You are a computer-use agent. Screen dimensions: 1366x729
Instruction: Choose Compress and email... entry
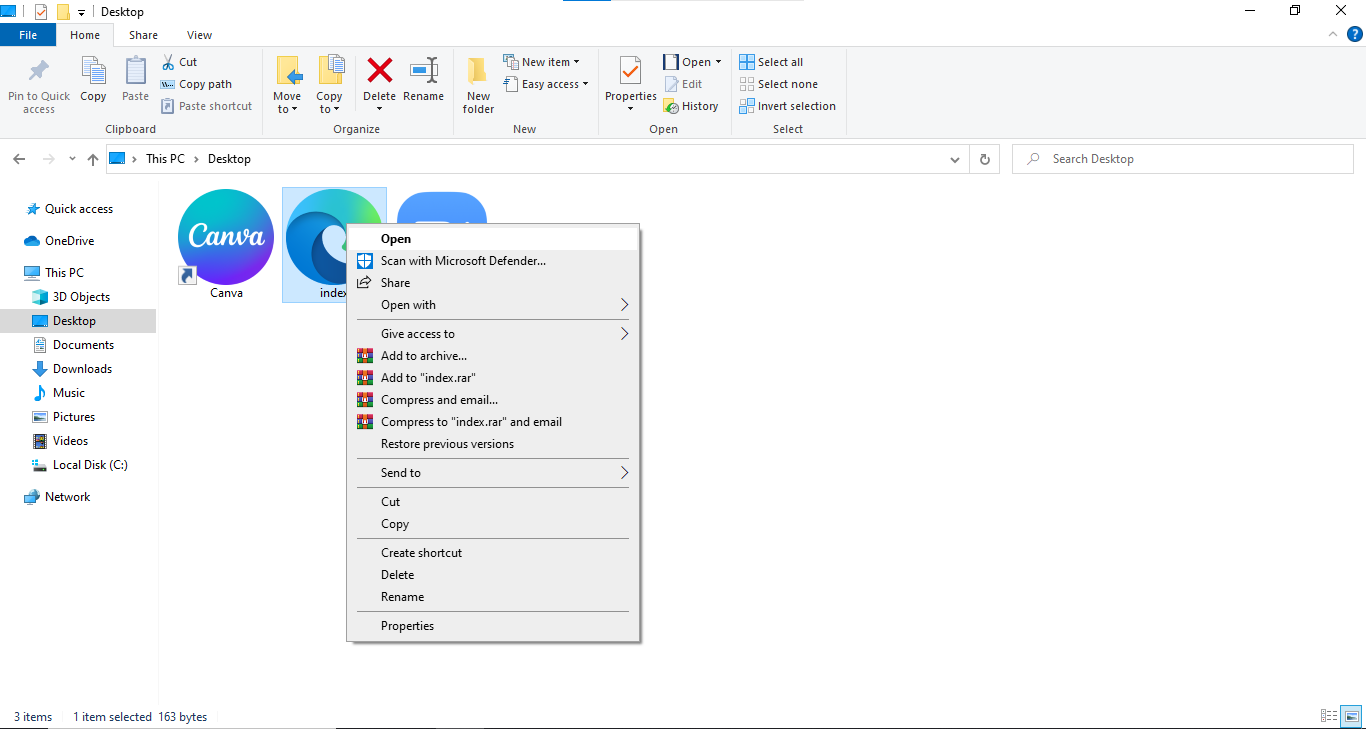point(493,400)
